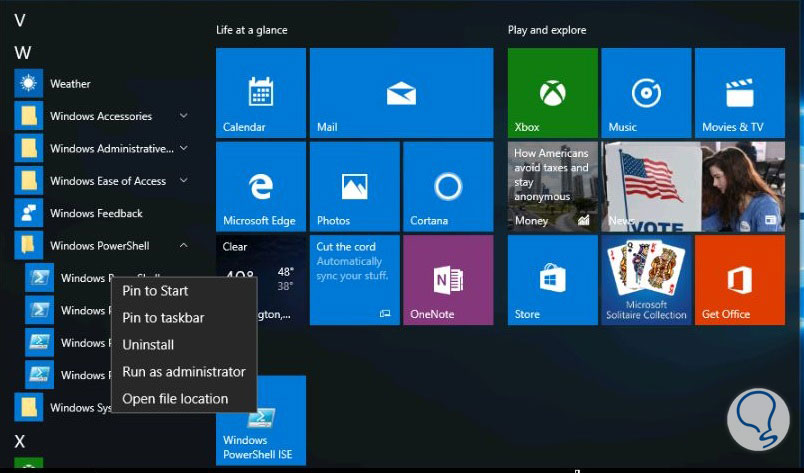Click the Windows Ease of Access folder icon

coord(29,180)
